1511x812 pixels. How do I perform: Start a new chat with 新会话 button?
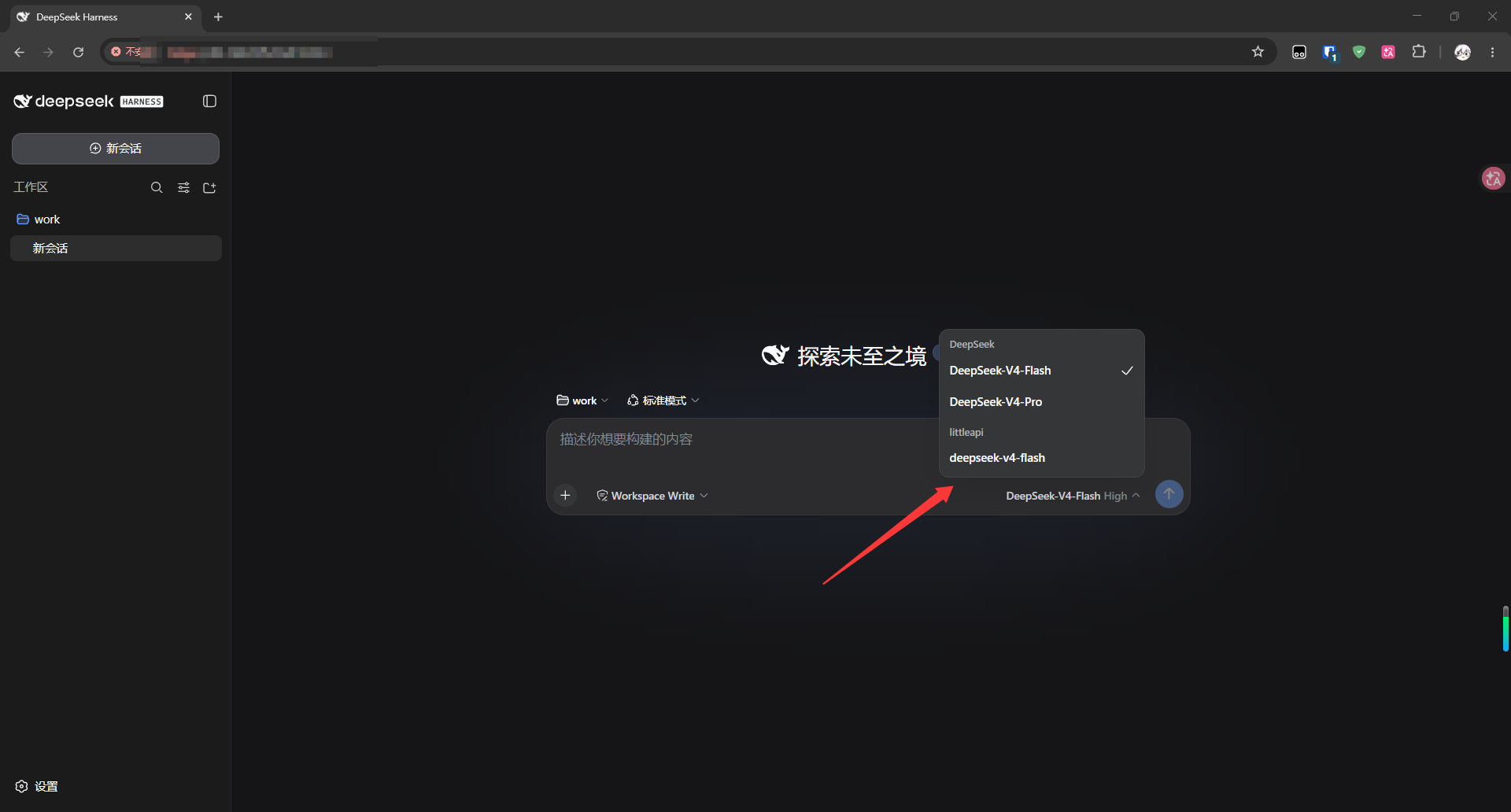coord(116,149)
